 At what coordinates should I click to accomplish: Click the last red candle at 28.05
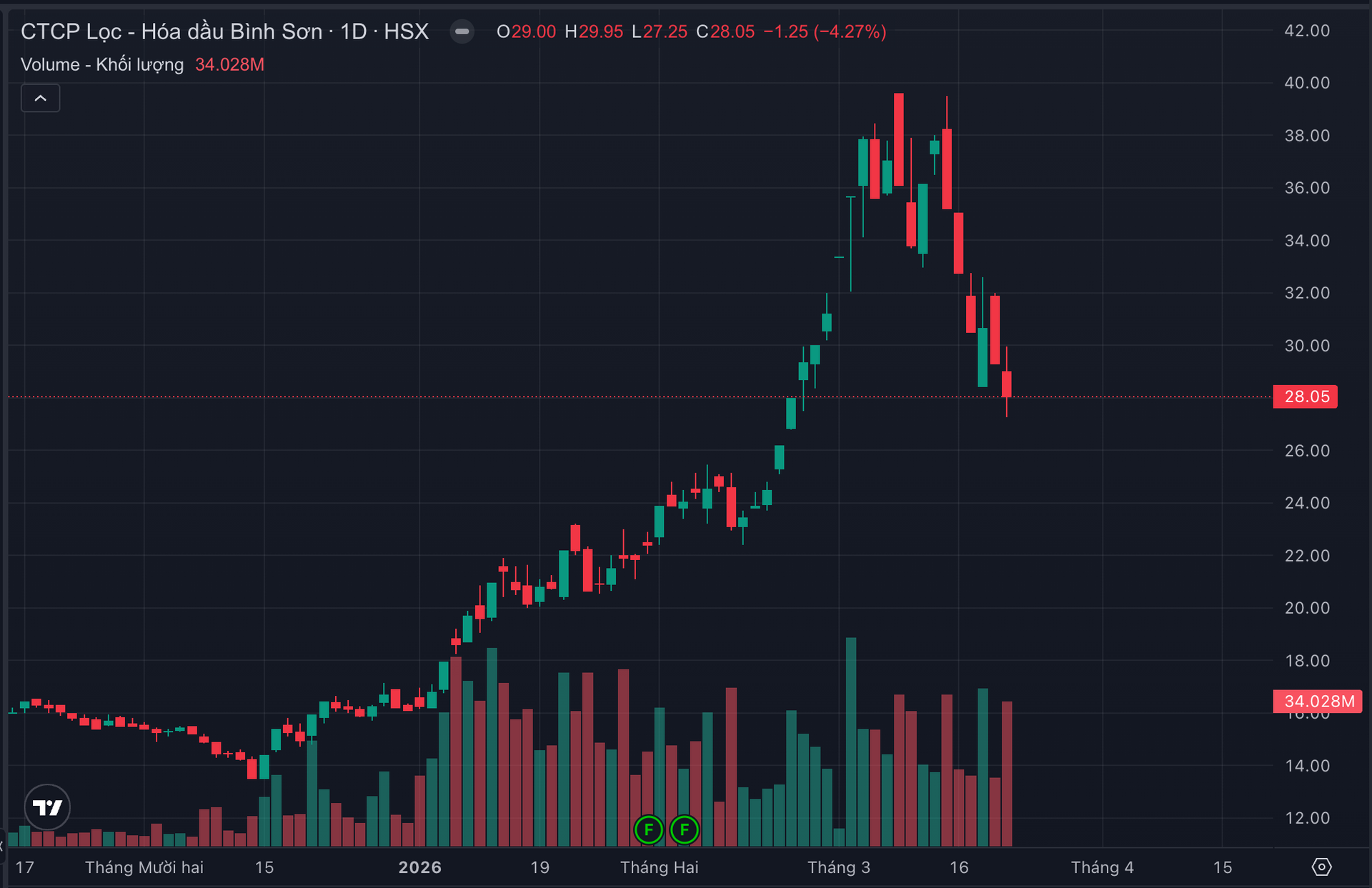1006,384
